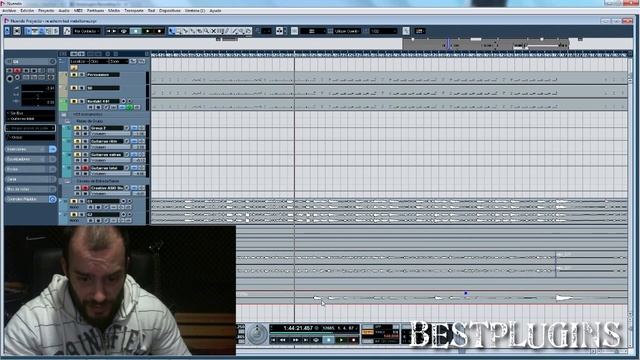Open the grid type dropdown in toolbar
This screenshot has width=640, height=360.
pos(313,31)
